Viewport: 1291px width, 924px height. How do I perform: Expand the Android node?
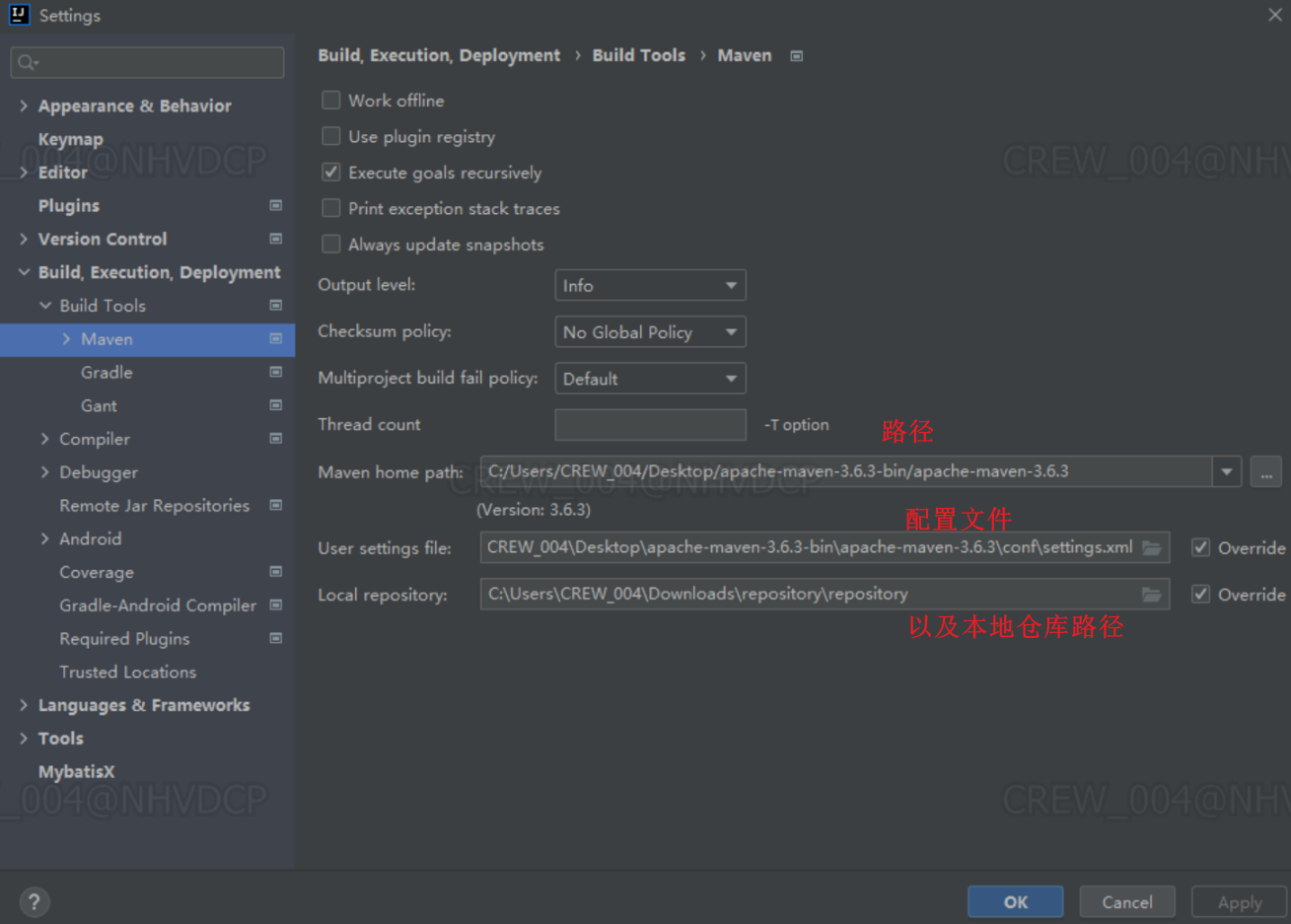pos(45,538)
